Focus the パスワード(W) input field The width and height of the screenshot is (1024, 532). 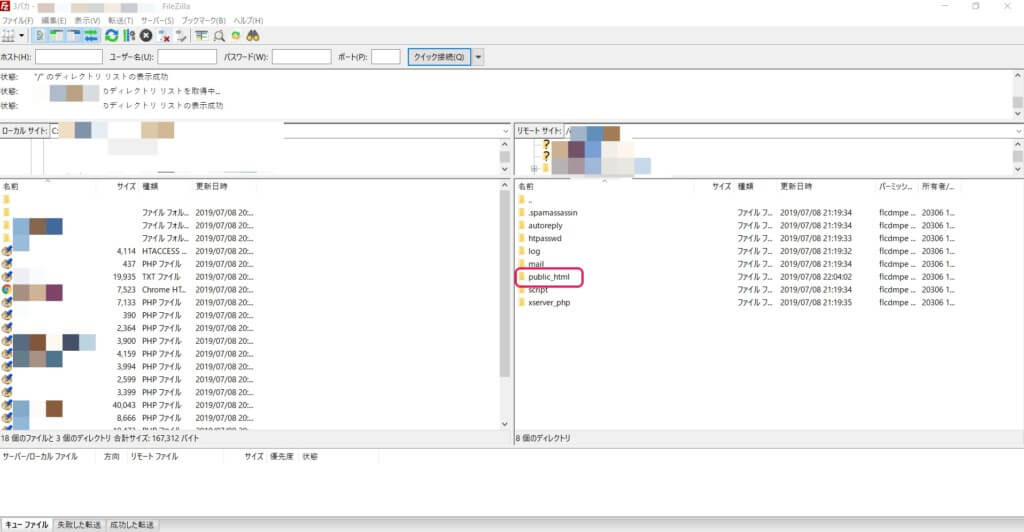click(x=301, y=57)
